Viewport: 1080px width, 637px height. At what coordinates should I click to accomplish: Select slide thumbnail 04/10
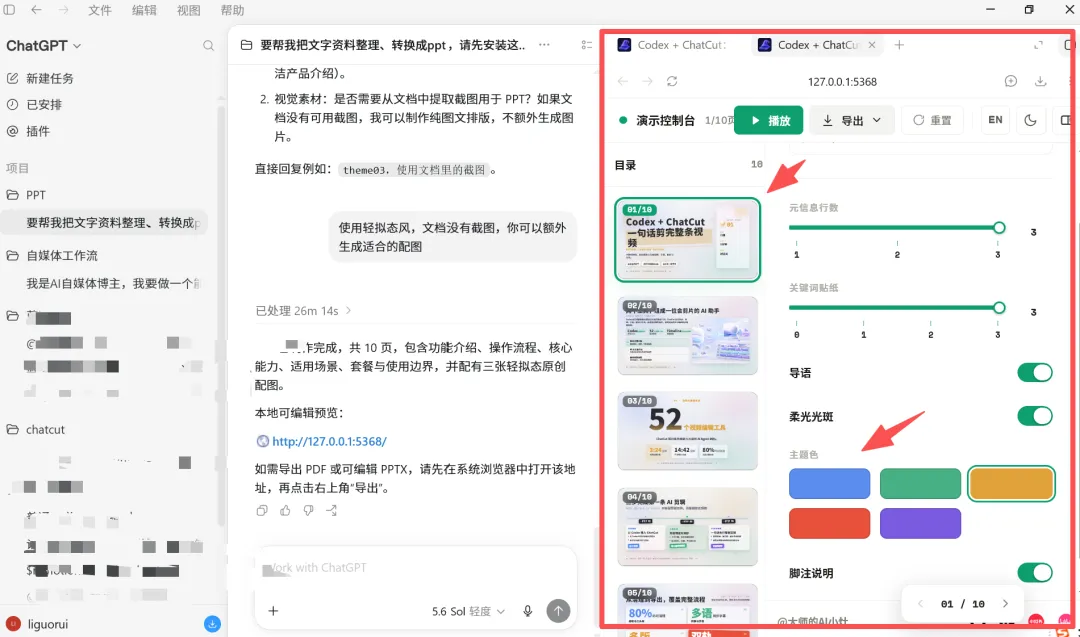[x=687, y=527]
